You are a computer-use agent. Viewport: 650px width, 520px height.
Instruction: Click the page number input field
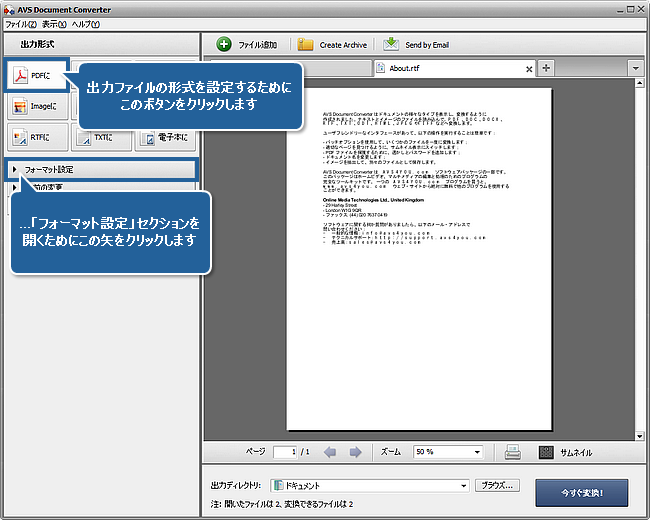point(285,452)
